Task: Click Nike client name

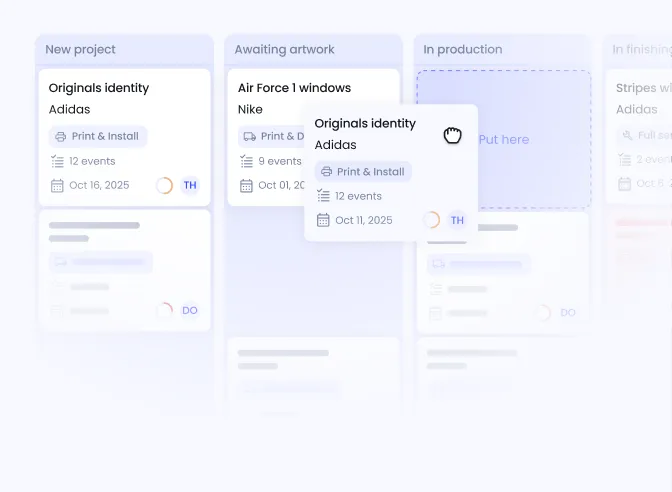Action: click(x=250, y=109)
